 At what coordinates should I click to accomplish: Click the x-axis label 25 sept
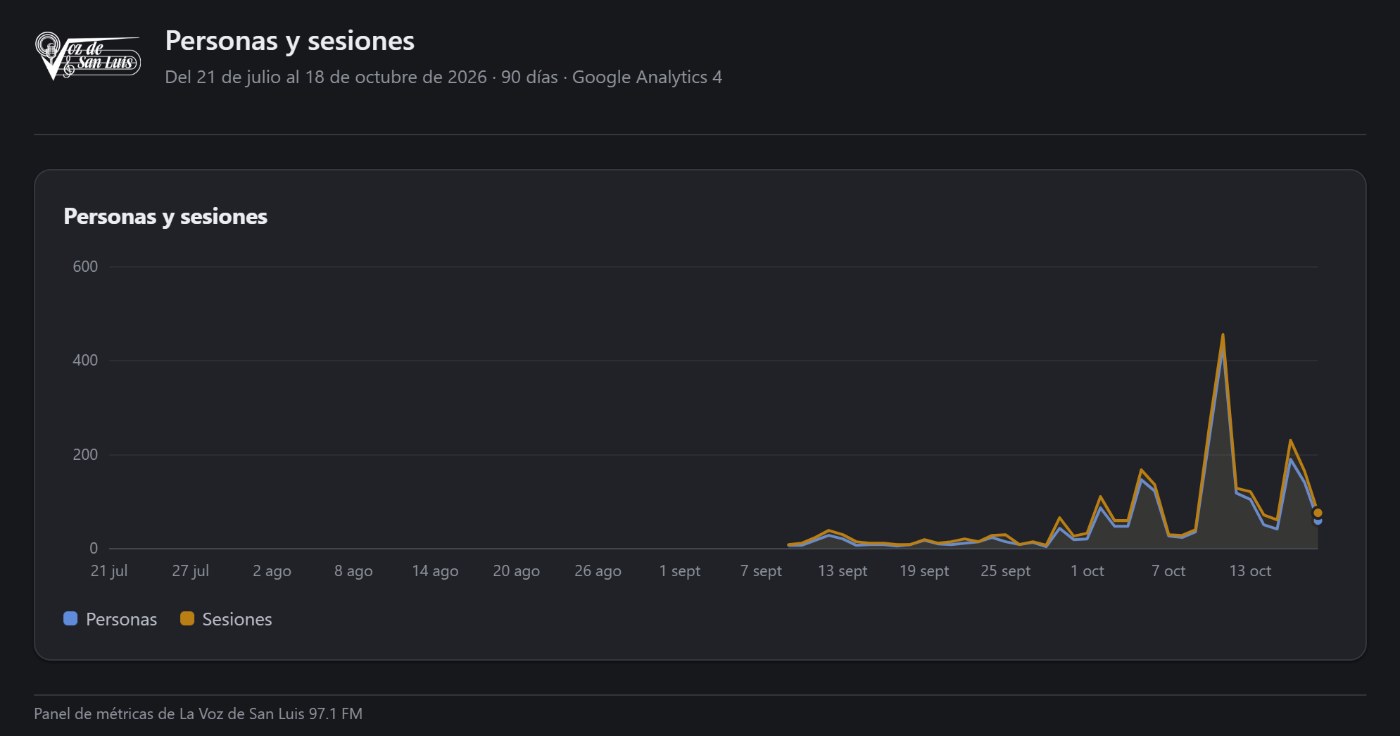(x=1005, y=571)
